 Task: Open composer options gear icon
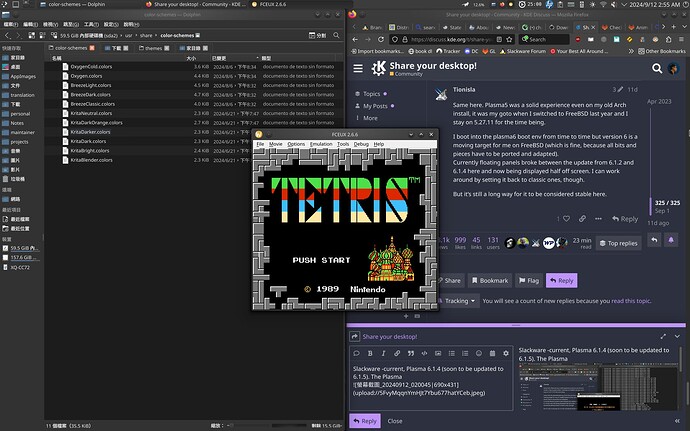click(x=506, y=354)
